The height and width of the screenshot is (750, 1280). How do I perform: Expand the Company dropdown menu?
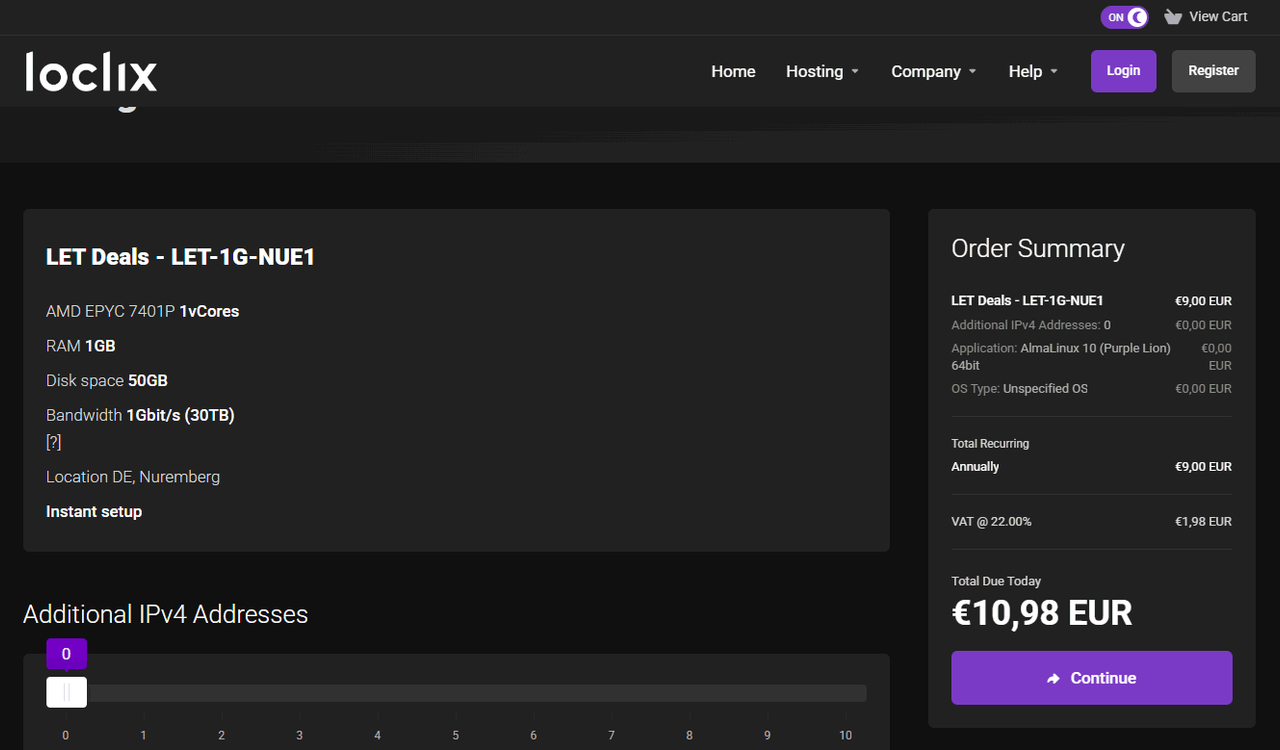[934, 71]
